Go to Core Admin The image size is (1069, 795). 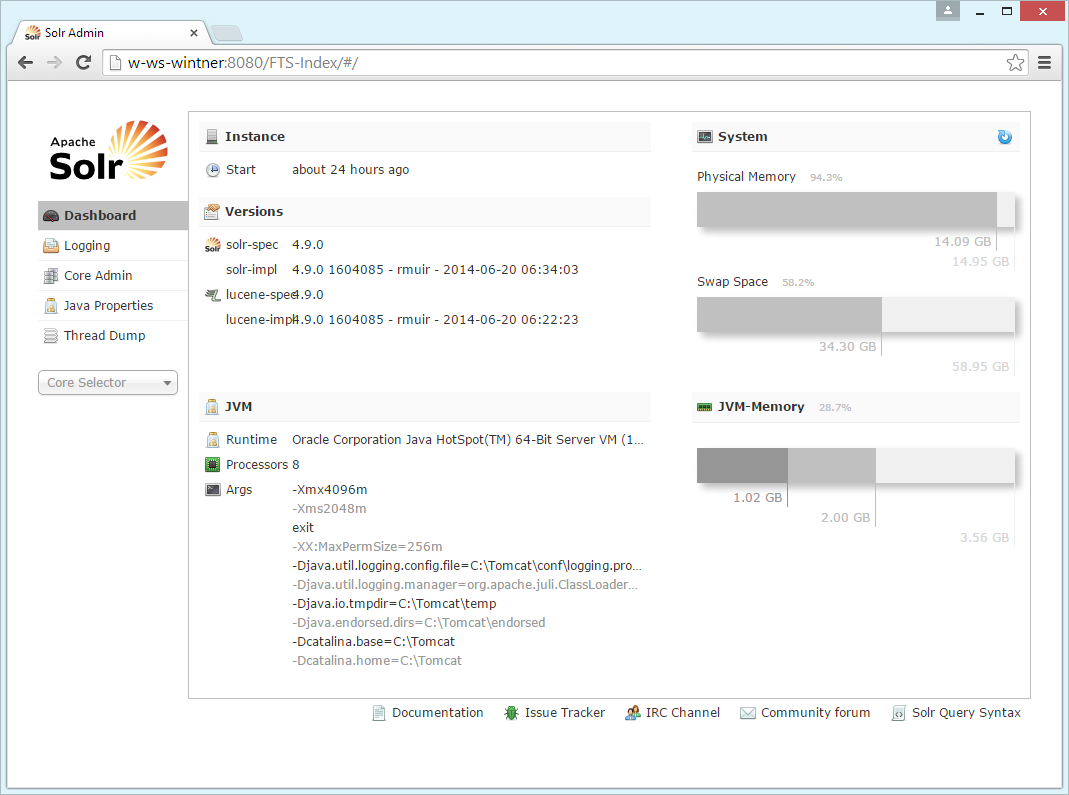click(x=98, y=276)
